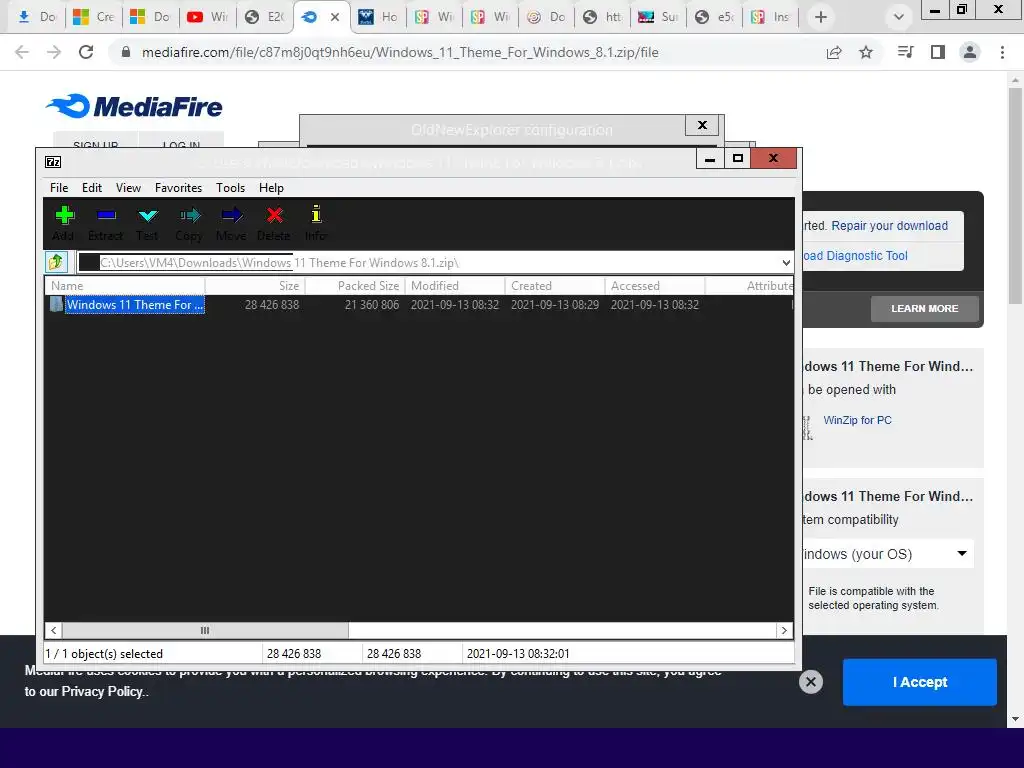Open the media control icon in Chrome toolbar
The width and height of the screenshot is (1024, 768).
coord(906,52)
